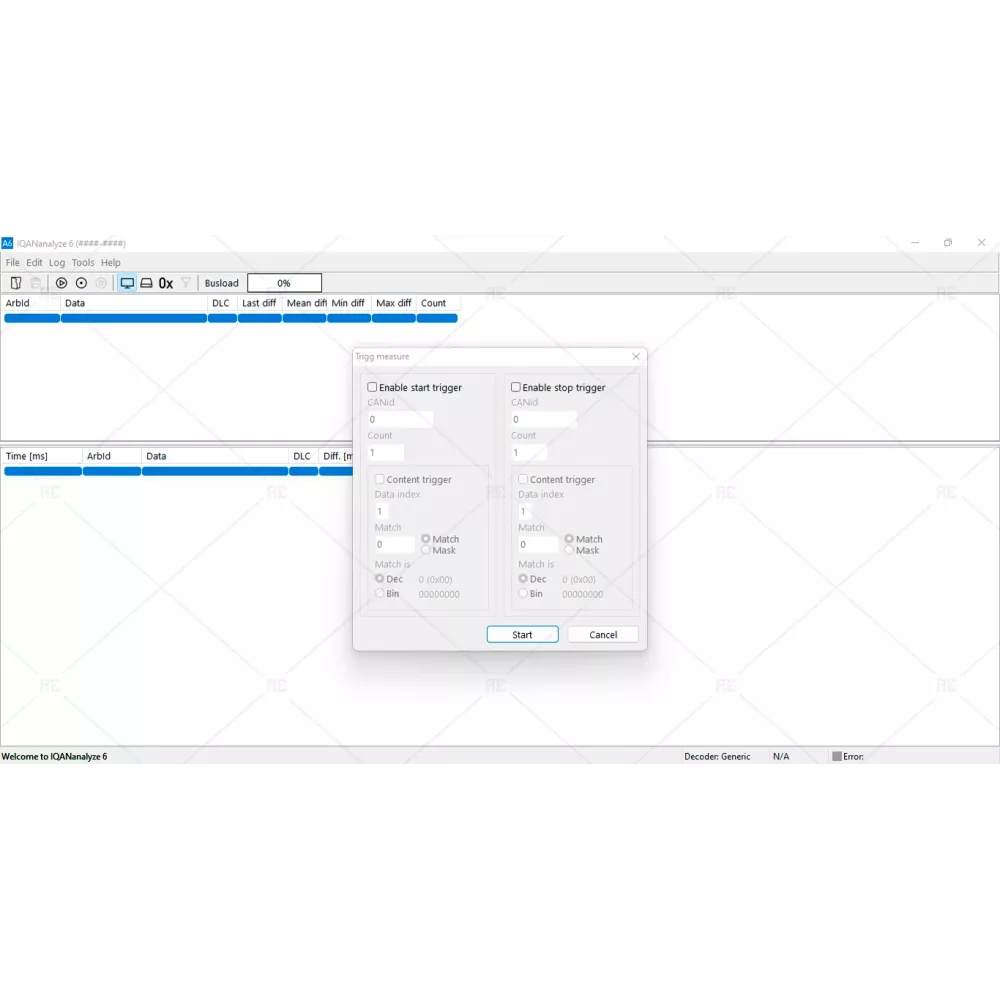
Task: Click the filter funnel toolbar icon
Action: [185, 283]
